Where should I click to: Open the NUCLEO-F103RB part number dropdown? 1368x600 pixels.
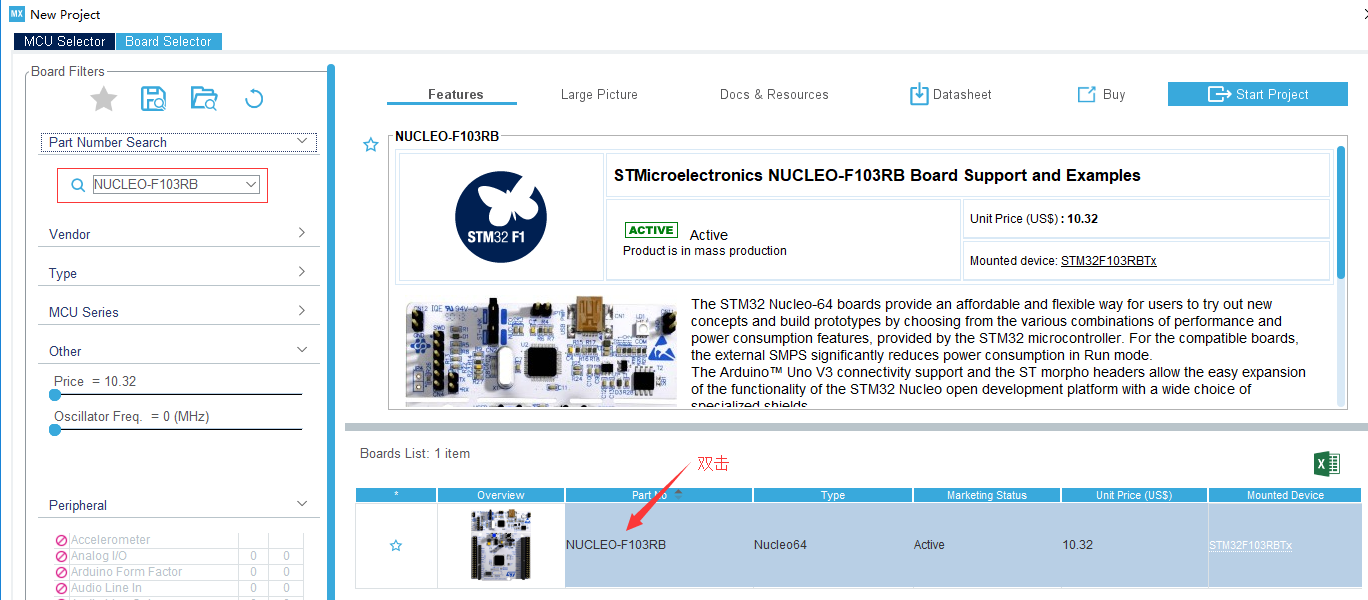coord(252,184)
